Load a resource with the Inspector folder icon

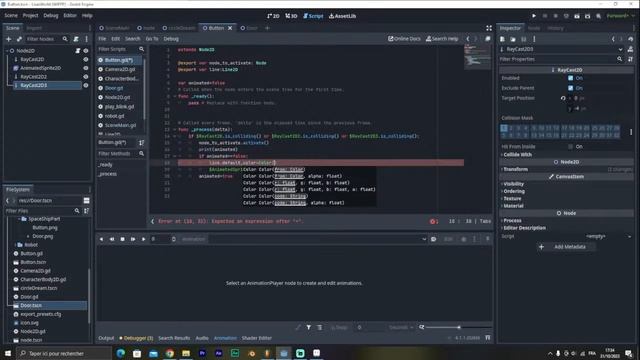click(x=513, y=39)
